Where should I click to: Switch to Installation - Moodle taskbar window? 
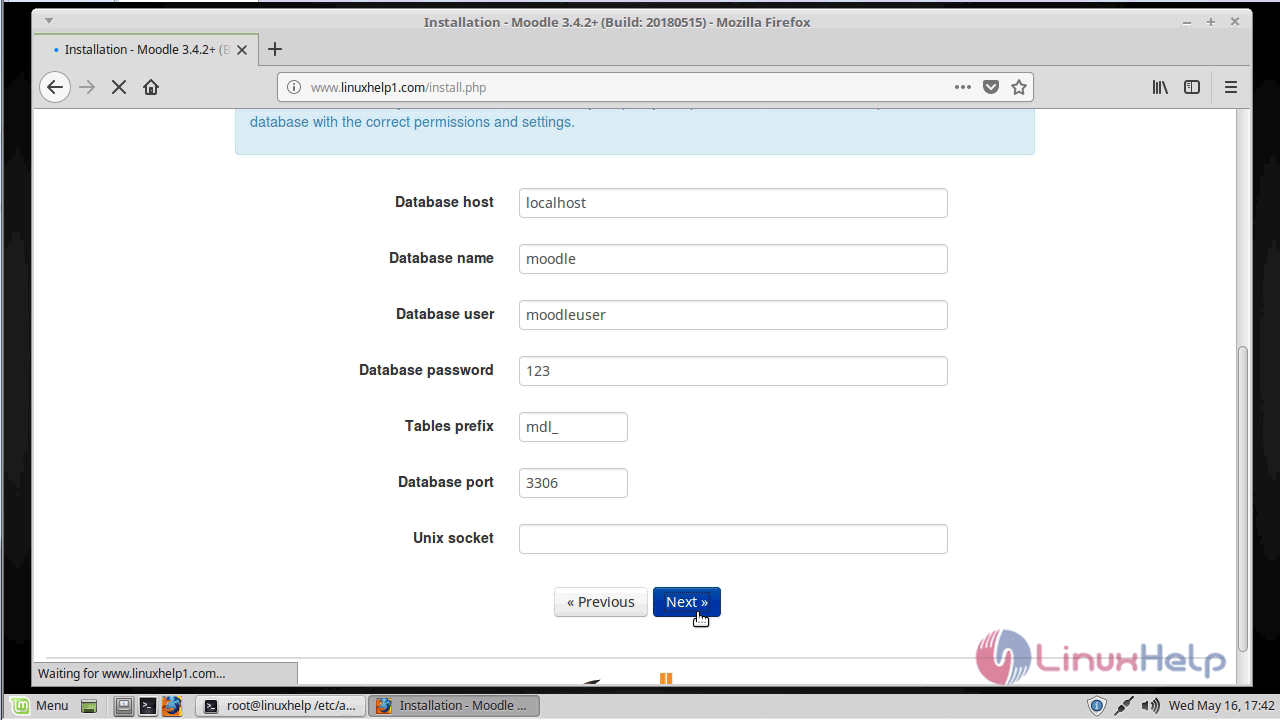coord(454,706)
